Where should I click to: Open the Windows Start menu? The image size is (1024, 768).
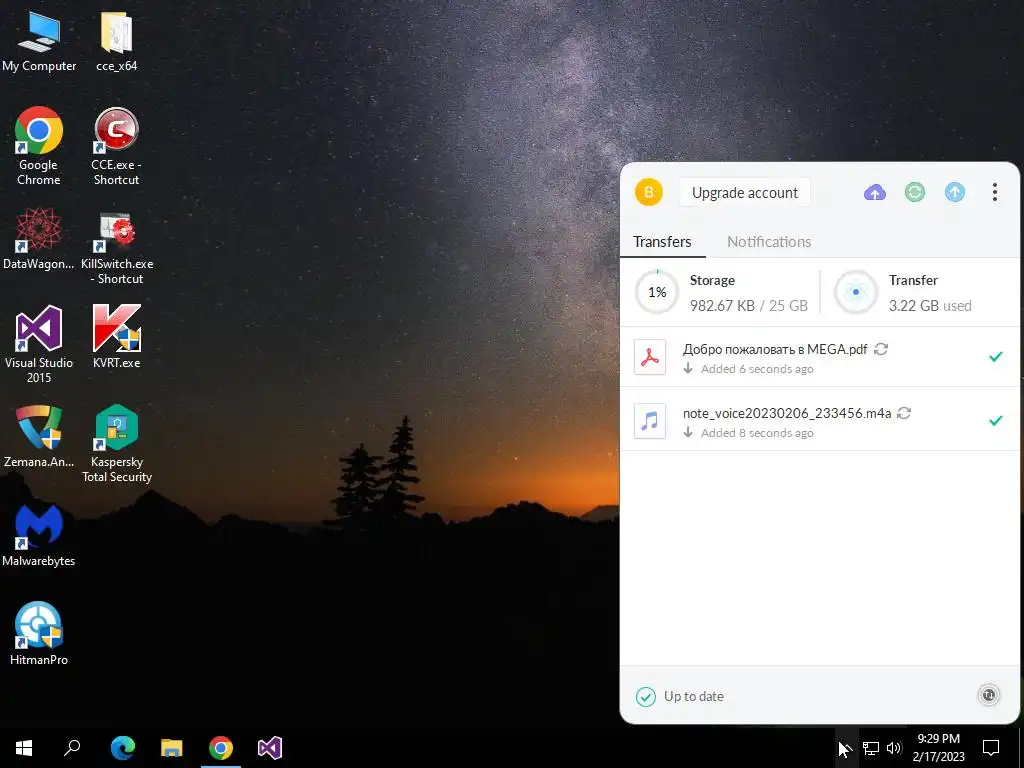(x=24, y=748)
